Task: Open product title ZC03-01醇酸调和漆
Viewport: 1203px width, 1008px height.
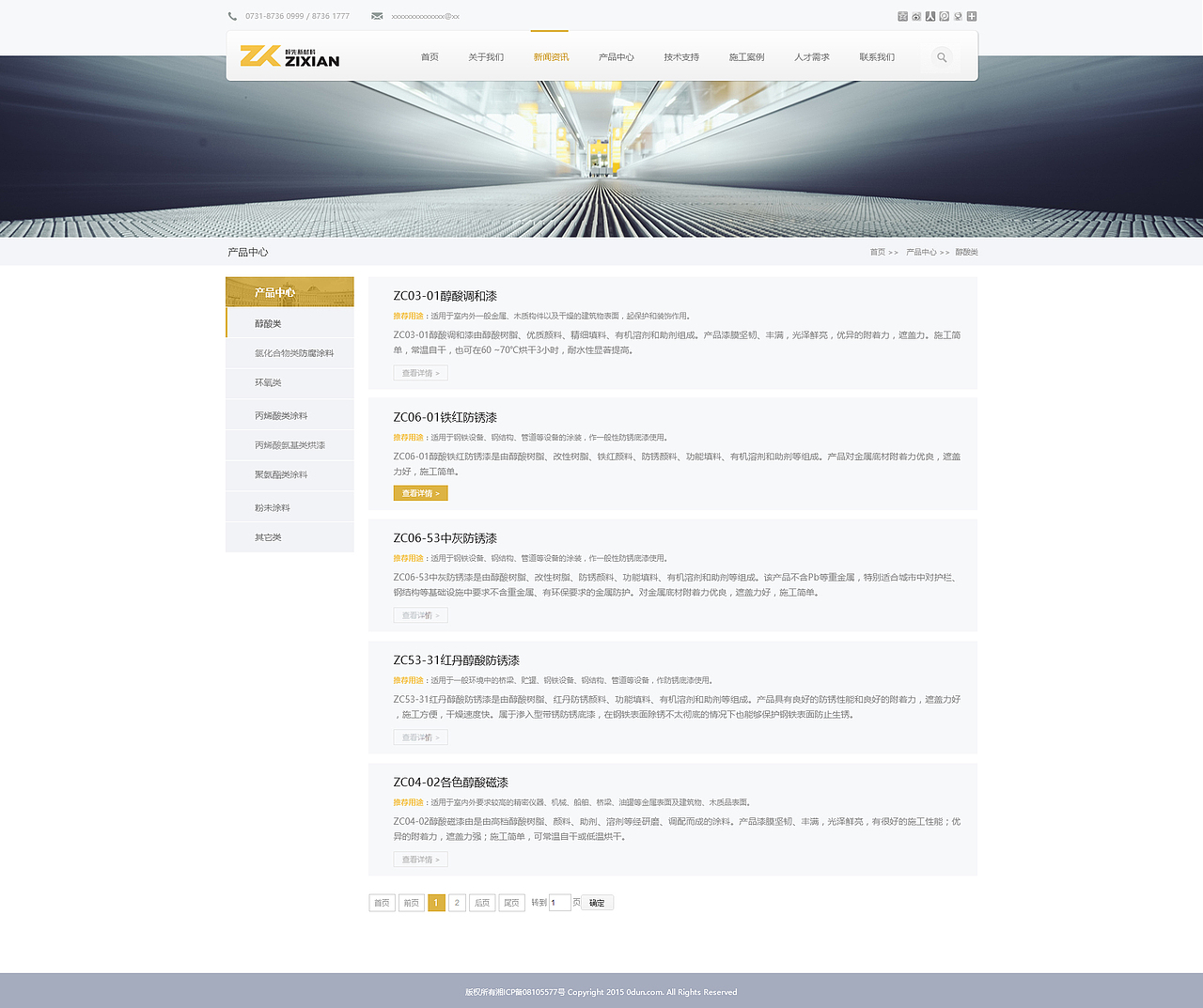Action: 445,296
